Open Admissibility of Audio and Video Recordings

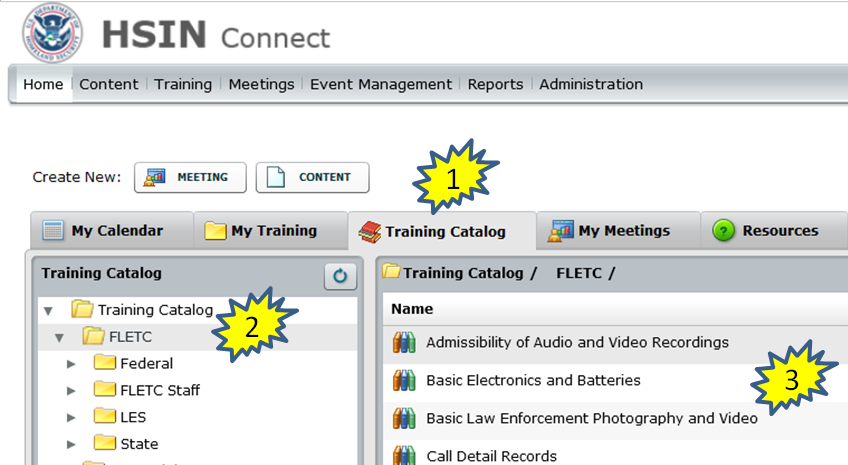(577, 342)
